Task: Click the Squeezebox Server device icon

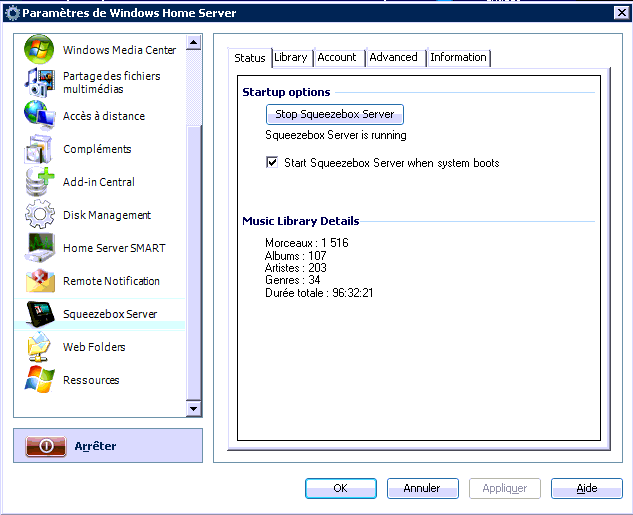Action: (x=39, y=314)
